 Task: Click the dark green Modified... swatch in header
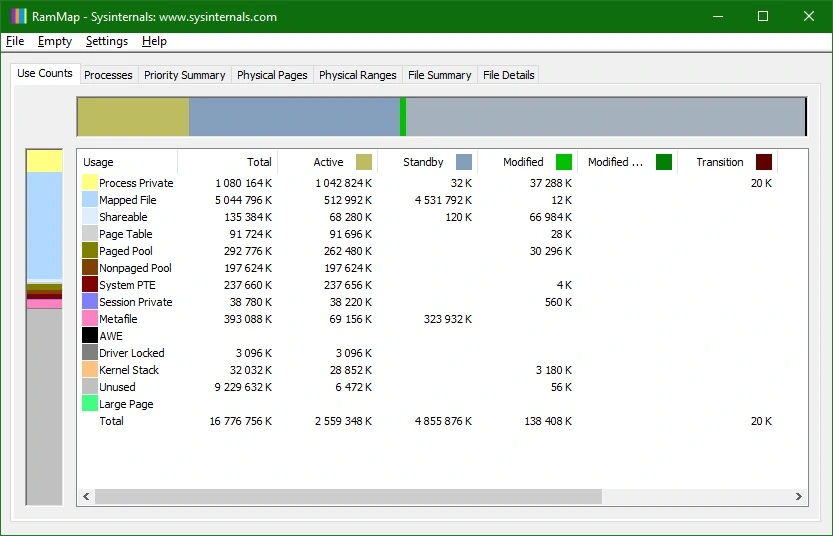[664, 162]
